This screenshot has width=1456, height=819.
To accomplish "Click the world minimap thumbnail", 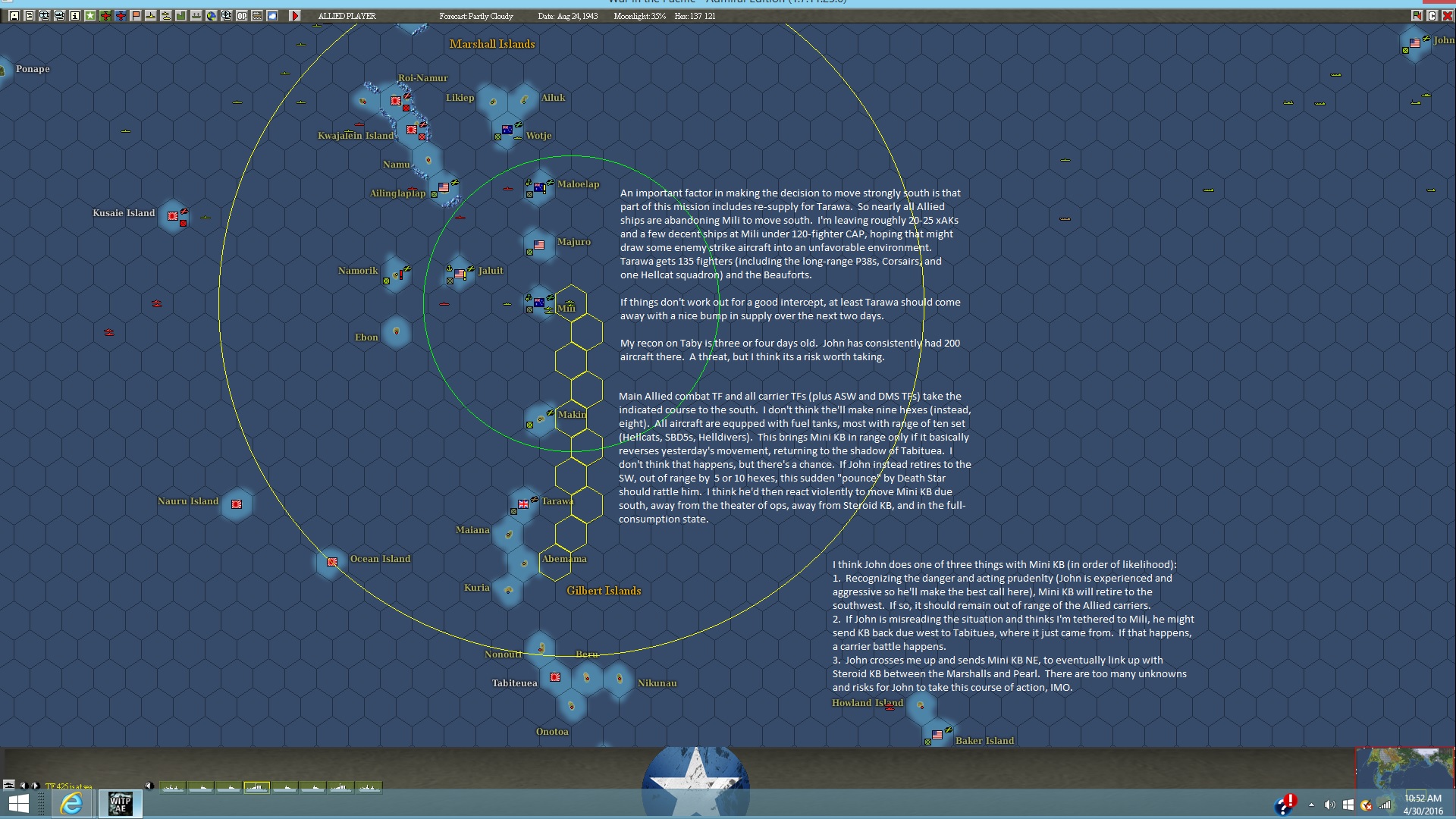I will pos(1404,767).
